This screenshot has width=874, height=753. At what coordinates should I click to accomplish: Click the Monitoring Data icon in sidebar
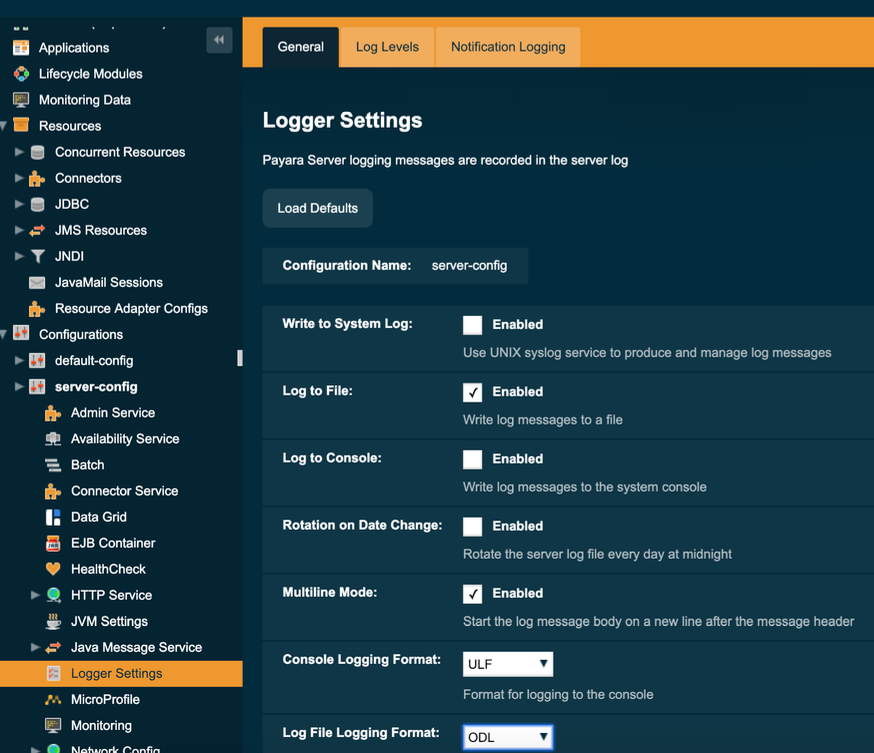point(21,100)
